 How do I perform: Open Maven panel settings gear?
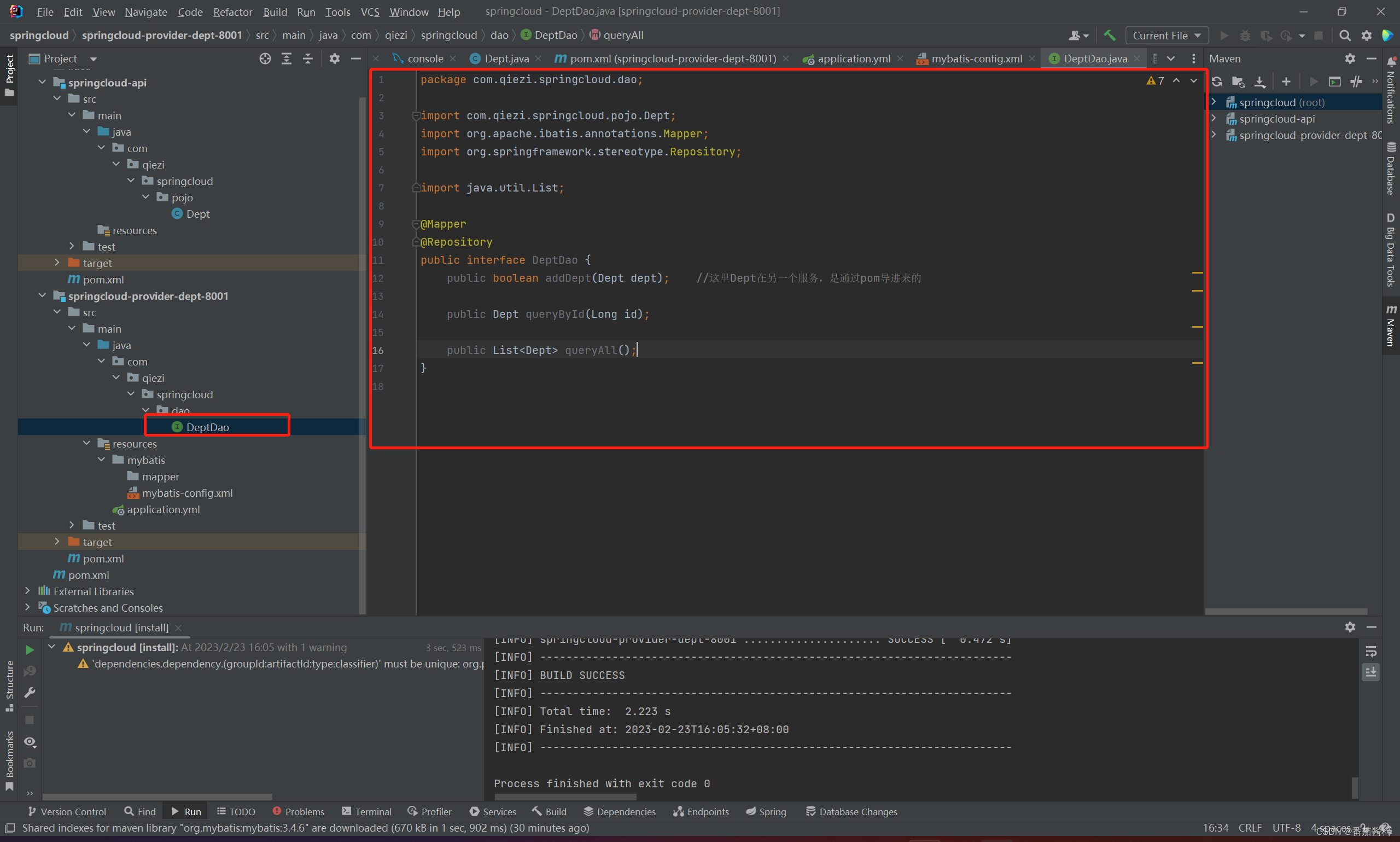coord(1350,59)
